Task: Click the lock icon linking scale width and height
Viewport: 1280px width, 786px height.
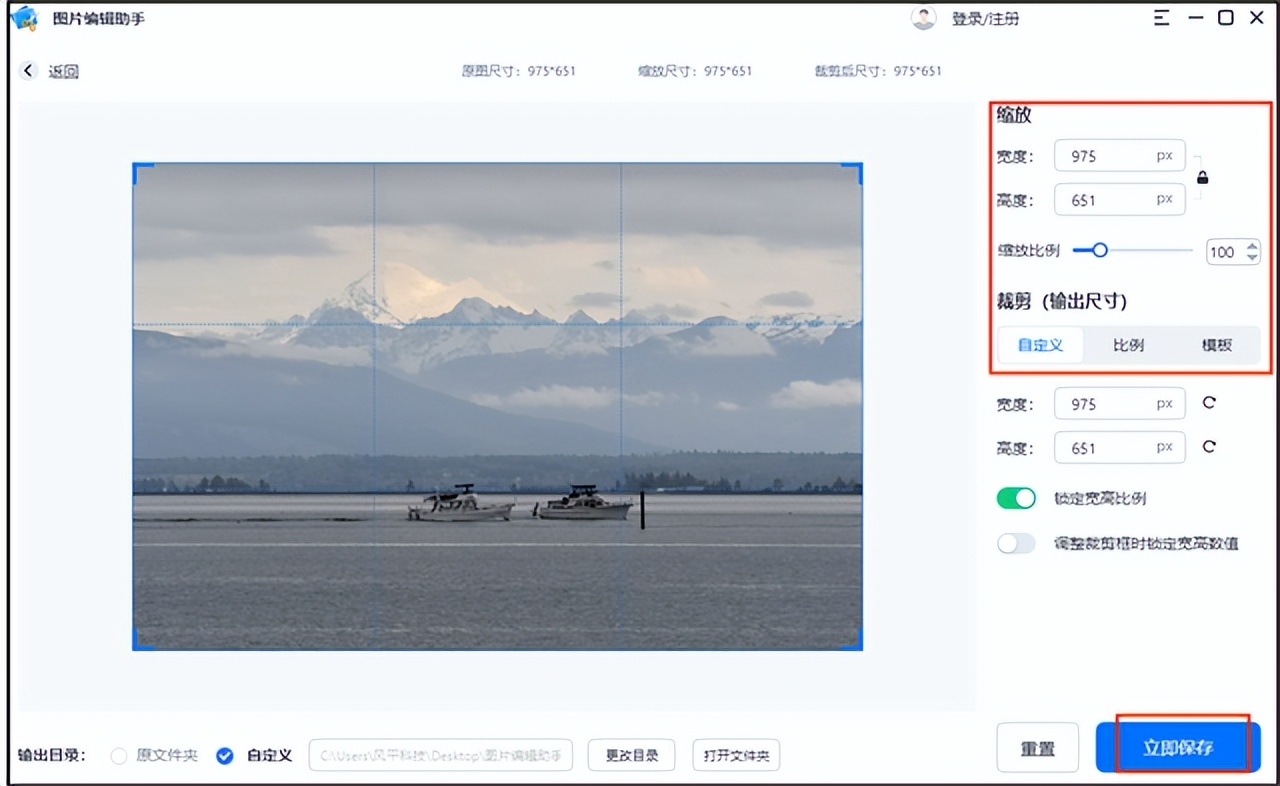Action: pyautogui.click(x=1202, y=177)
